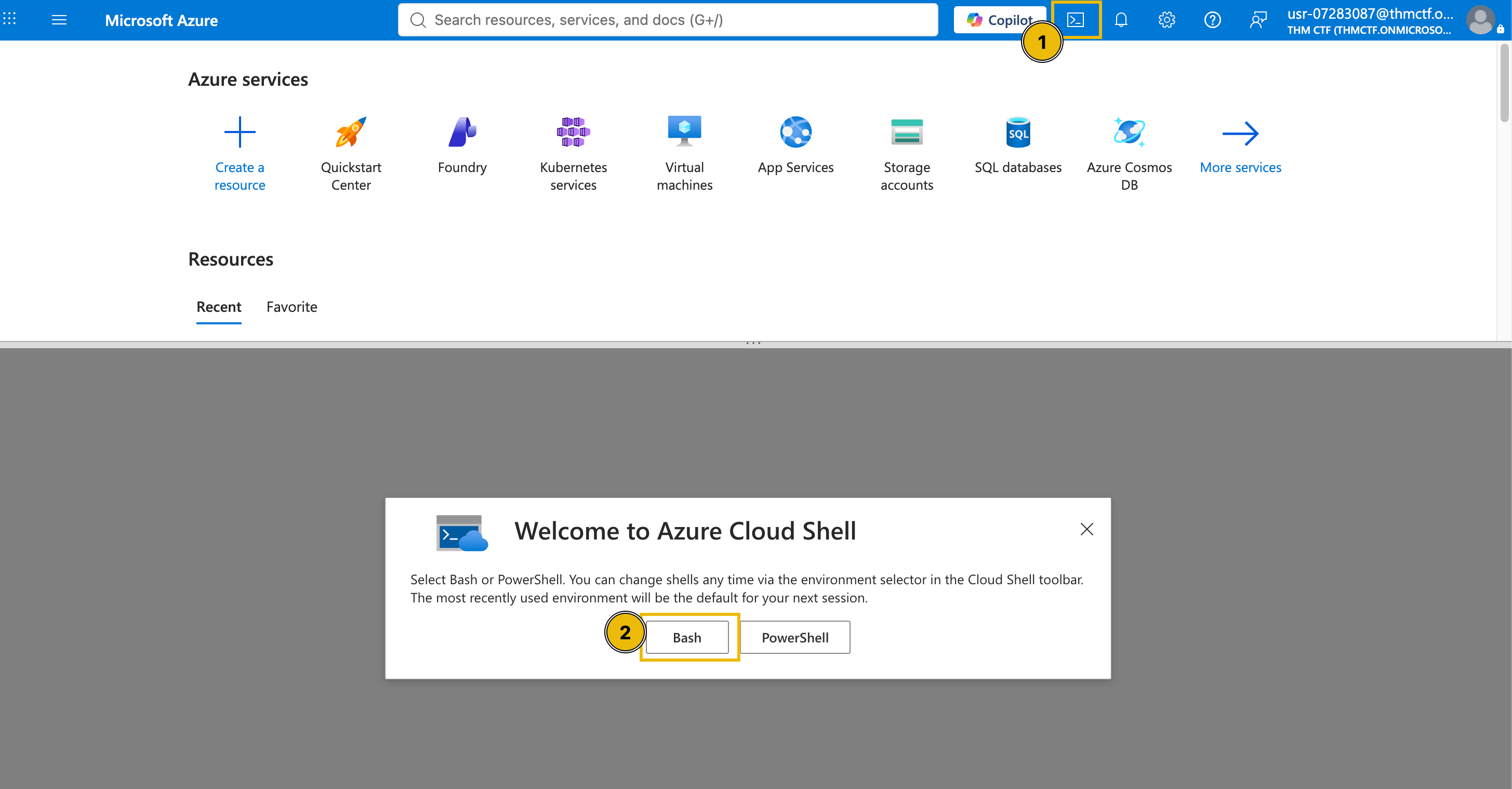Switch to the Recent tab
Screen dimensions: 1512x789
point(219,307)
